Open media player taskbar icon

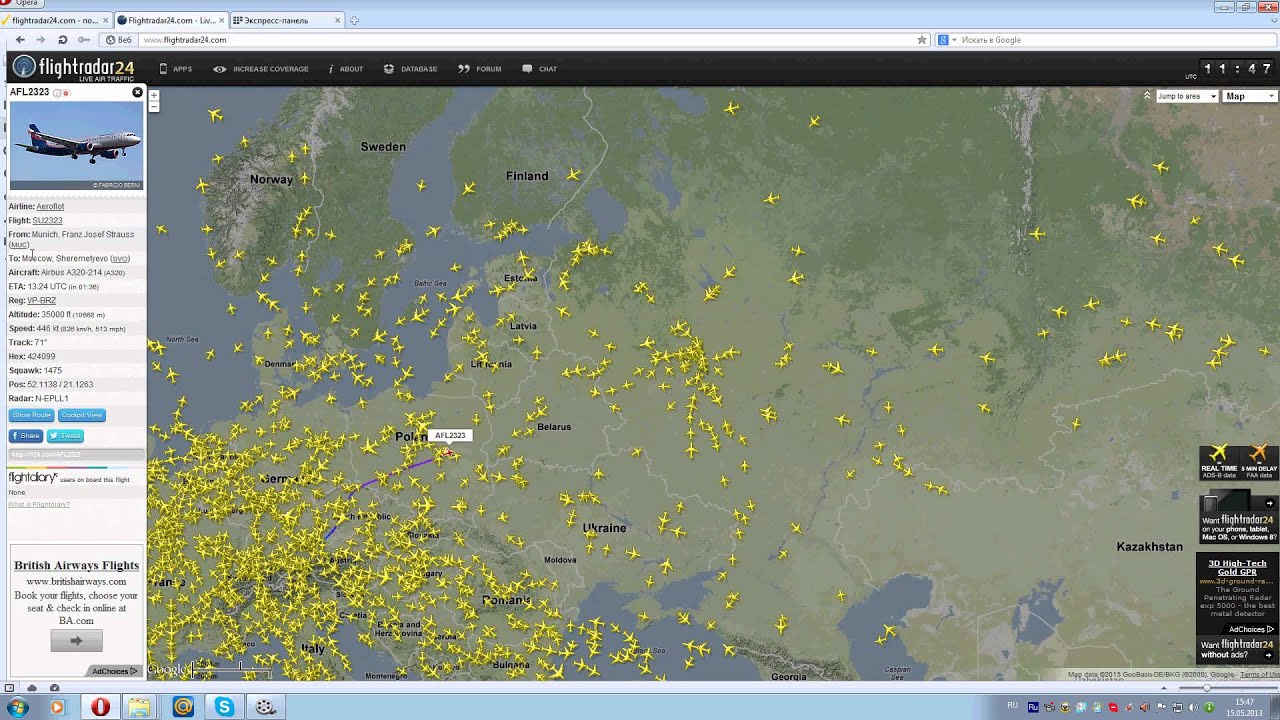tap(57, 707)
